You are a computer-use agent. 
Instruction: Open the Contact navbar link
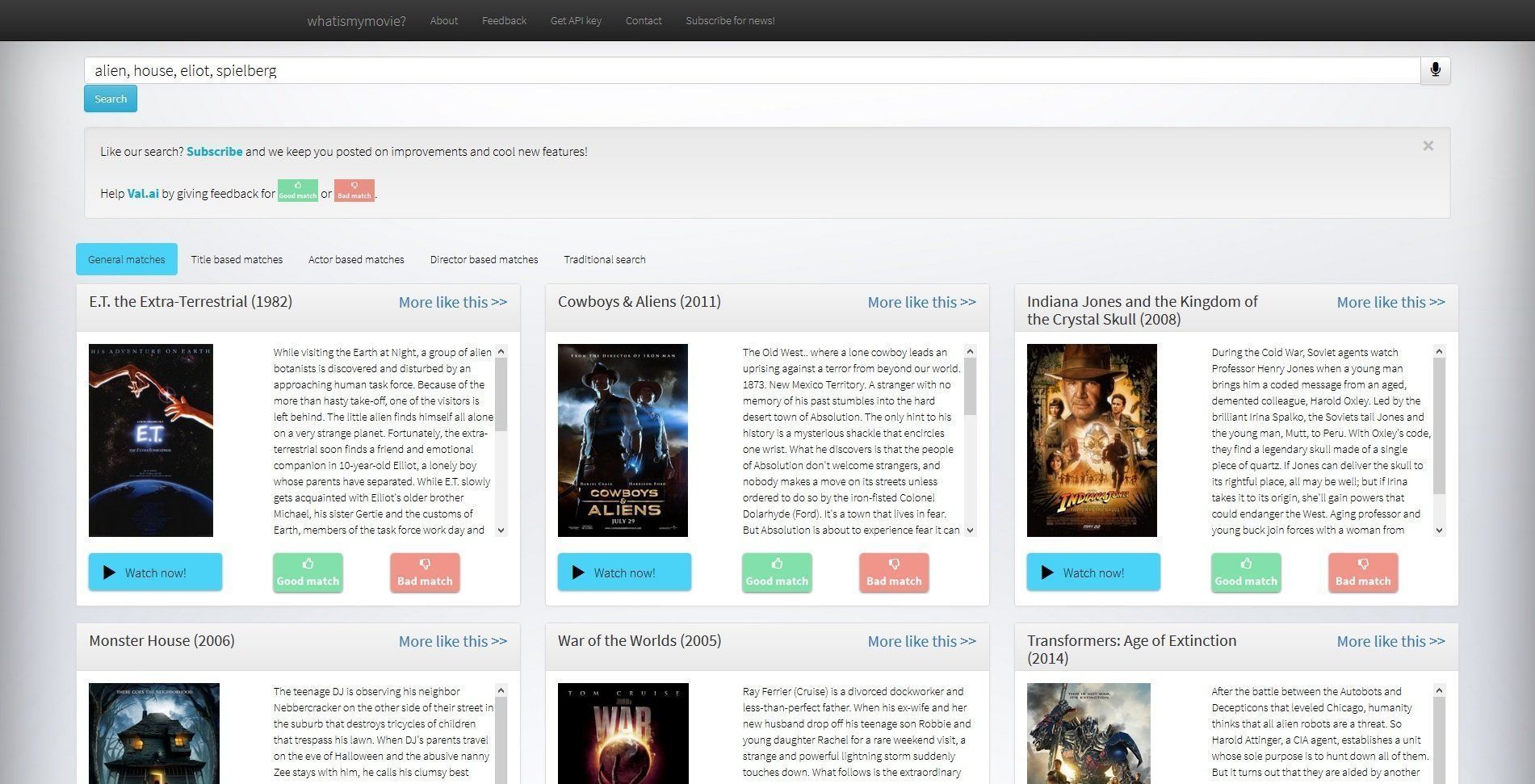644,21
